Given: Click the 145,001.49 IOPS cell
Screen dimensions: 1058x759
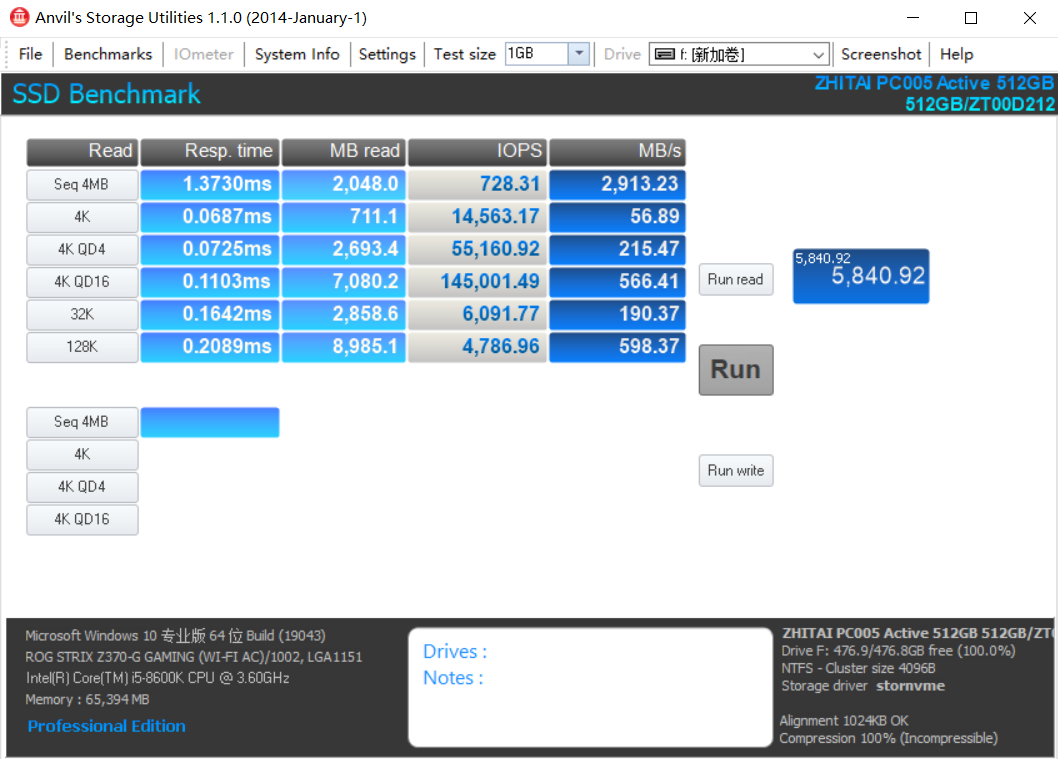Looking at the screenshot, I should click(x=477, y=281).
